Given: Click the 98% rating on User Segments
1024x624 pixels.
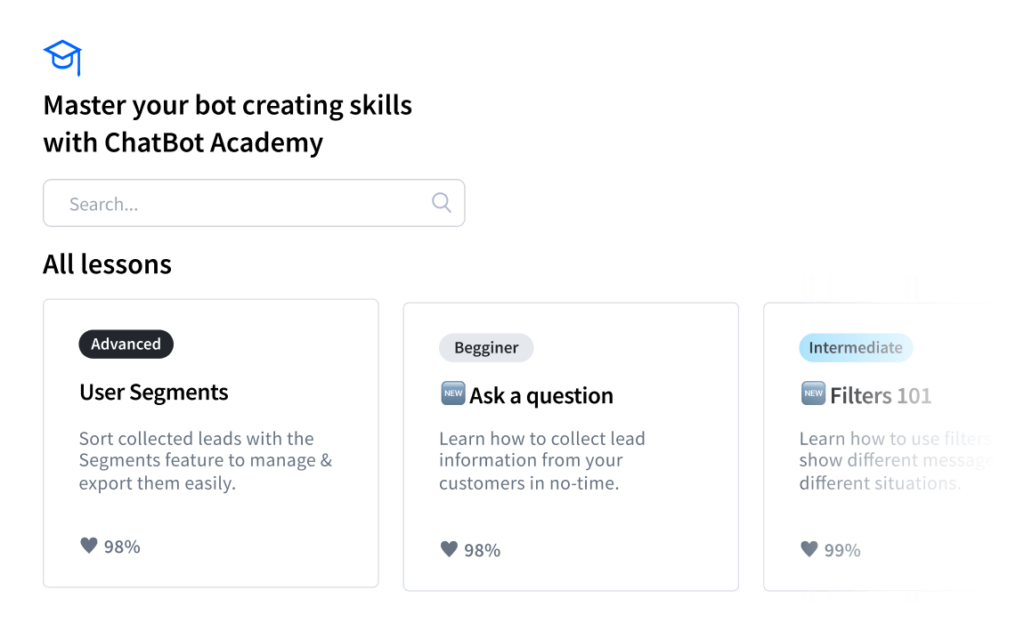Looking at the screenshot, I should click(122, 546).
